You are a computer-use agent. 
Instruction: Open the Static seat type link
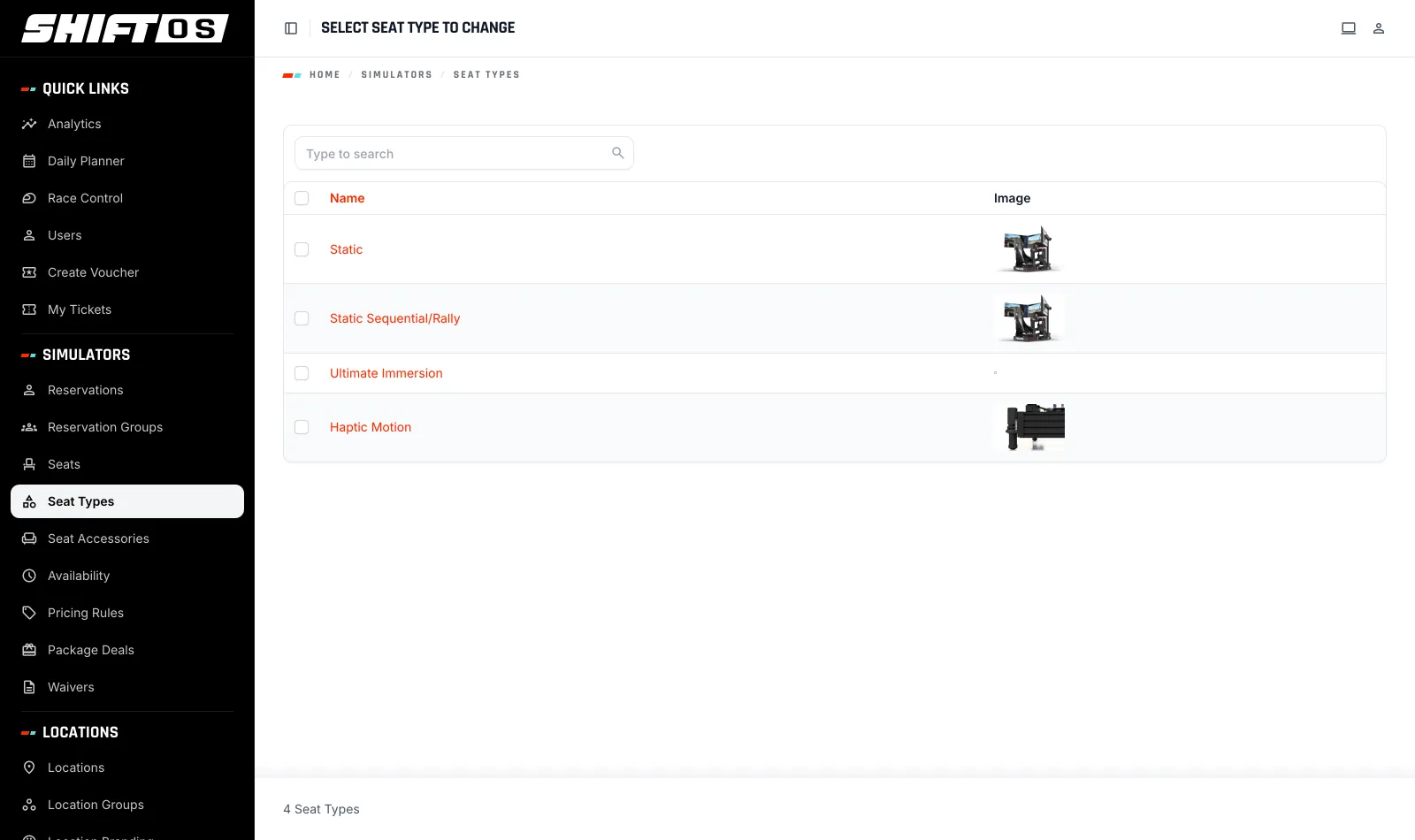tap(346, 249)
